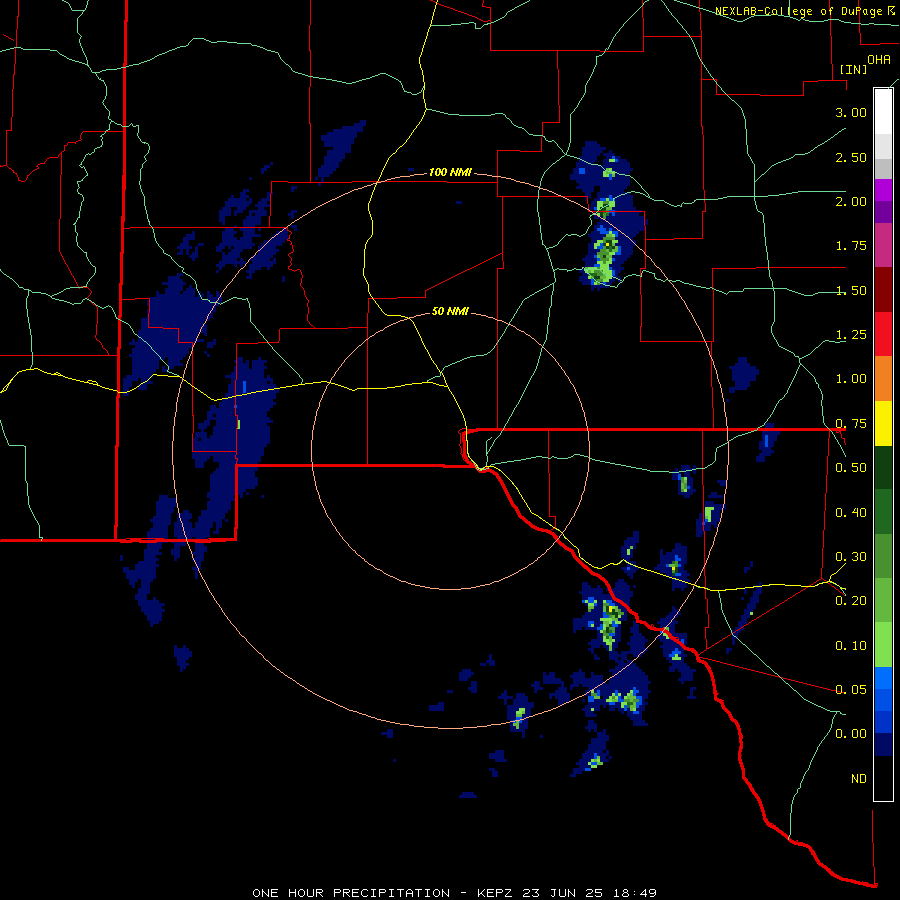
Task: Click the 2.00 scale value
Action: point(851,201)
